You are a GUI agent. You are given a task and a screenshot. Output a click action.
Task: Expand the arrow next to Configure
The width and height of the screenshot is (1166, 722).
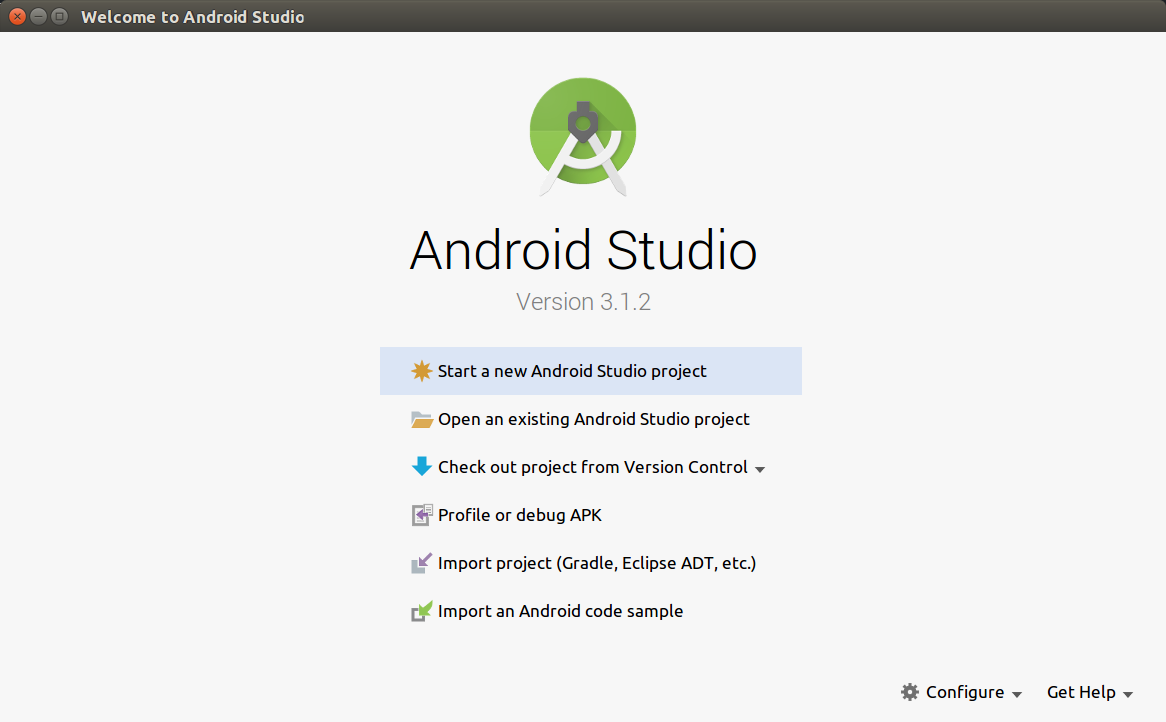(1017, 694)
